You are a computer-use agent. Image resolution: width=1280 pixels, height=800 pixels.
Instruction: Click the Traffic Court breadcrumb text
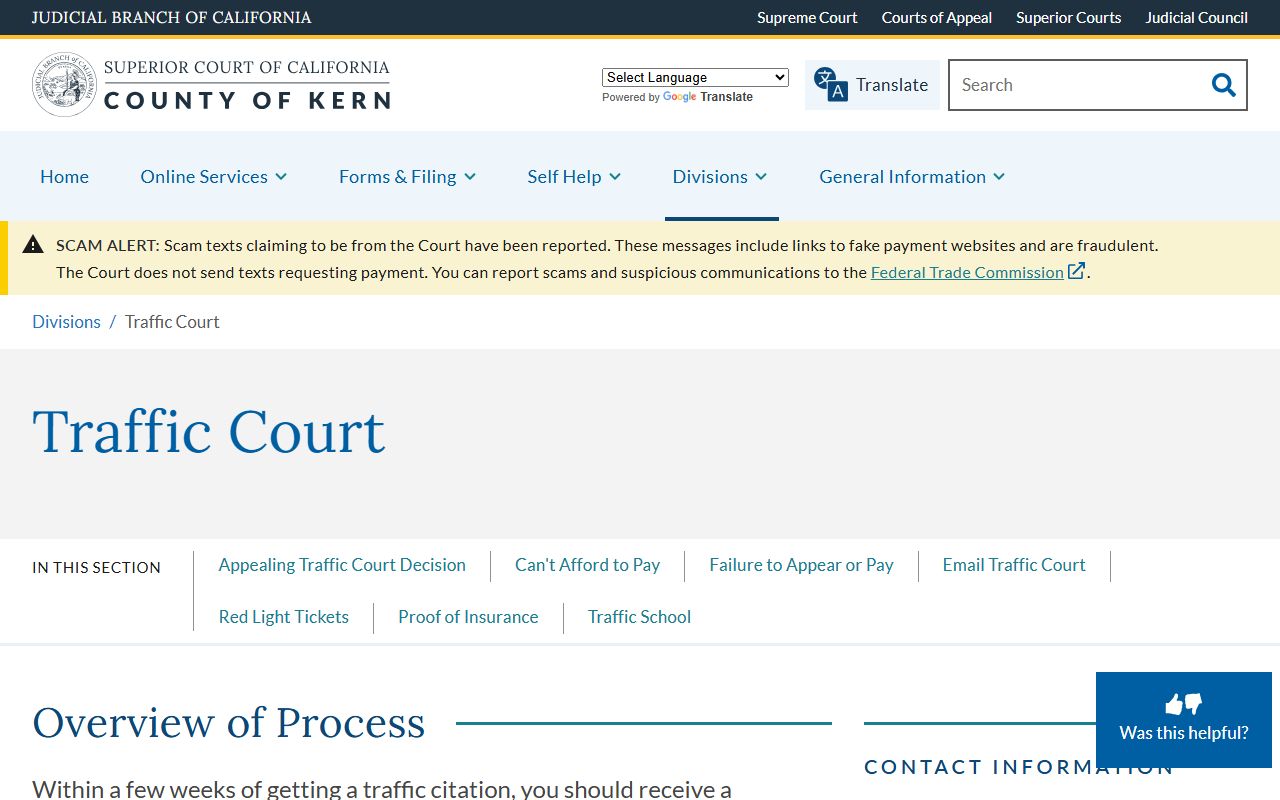[172, 321]
